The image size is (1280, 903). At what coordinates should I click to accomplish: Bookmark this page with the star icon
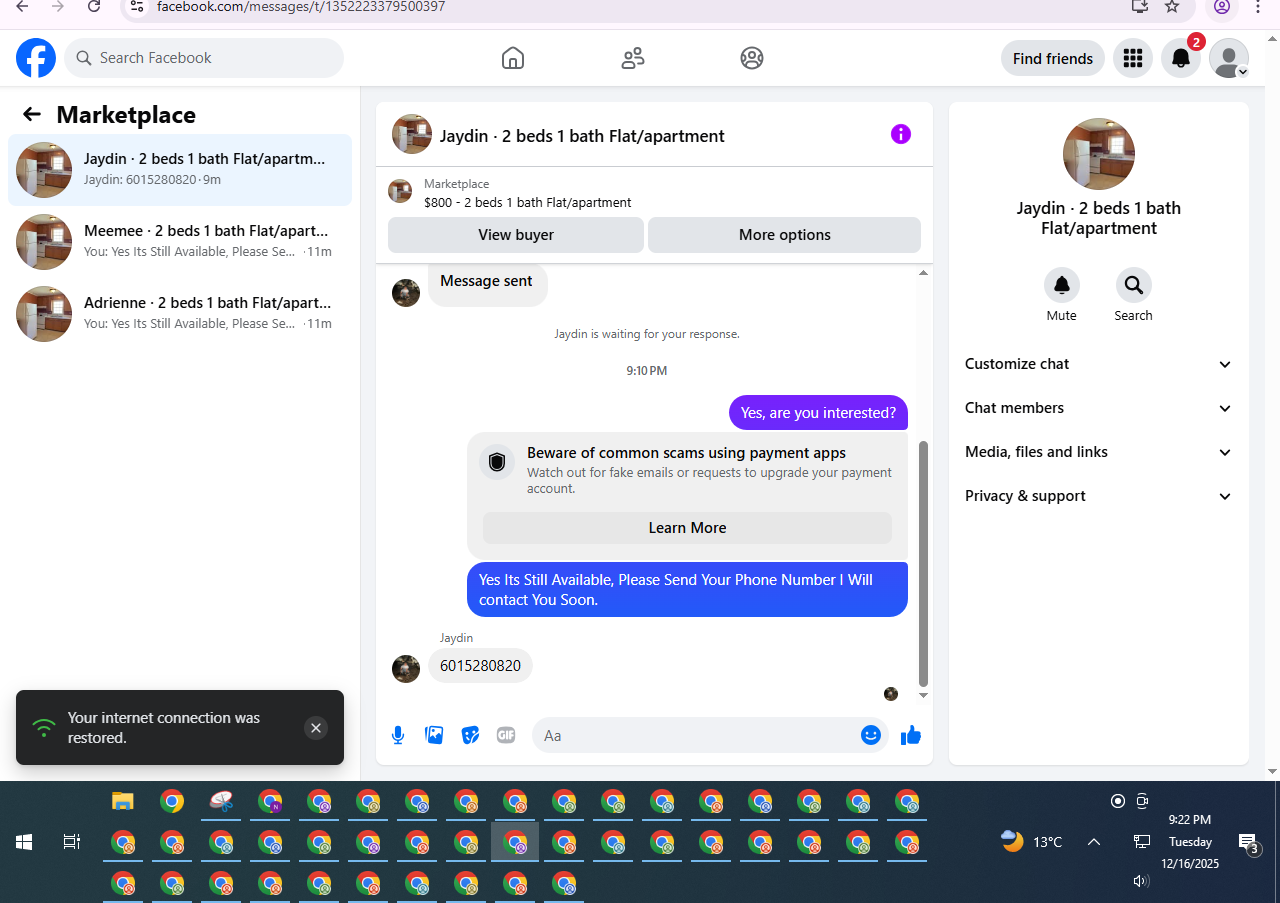pos(1173,6)
